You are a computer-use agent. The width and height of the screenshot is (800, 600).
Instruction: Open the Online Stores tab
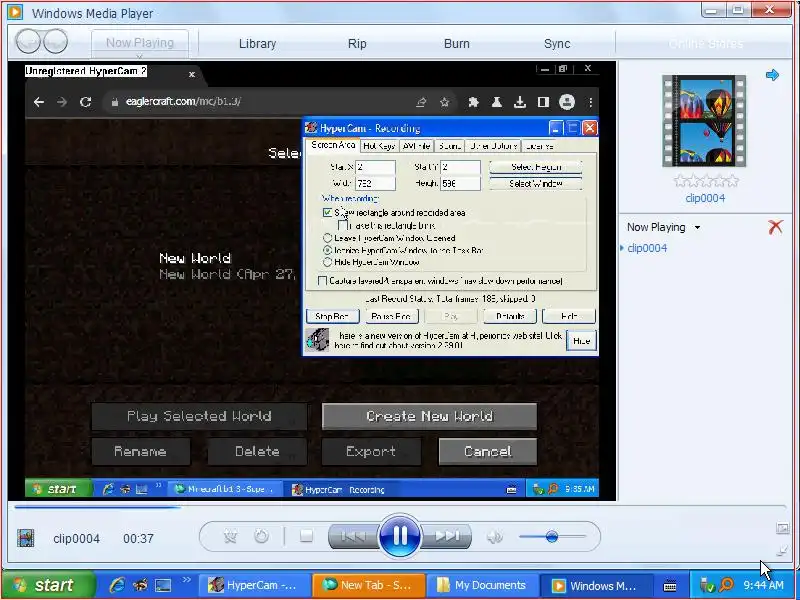[706, 44]
